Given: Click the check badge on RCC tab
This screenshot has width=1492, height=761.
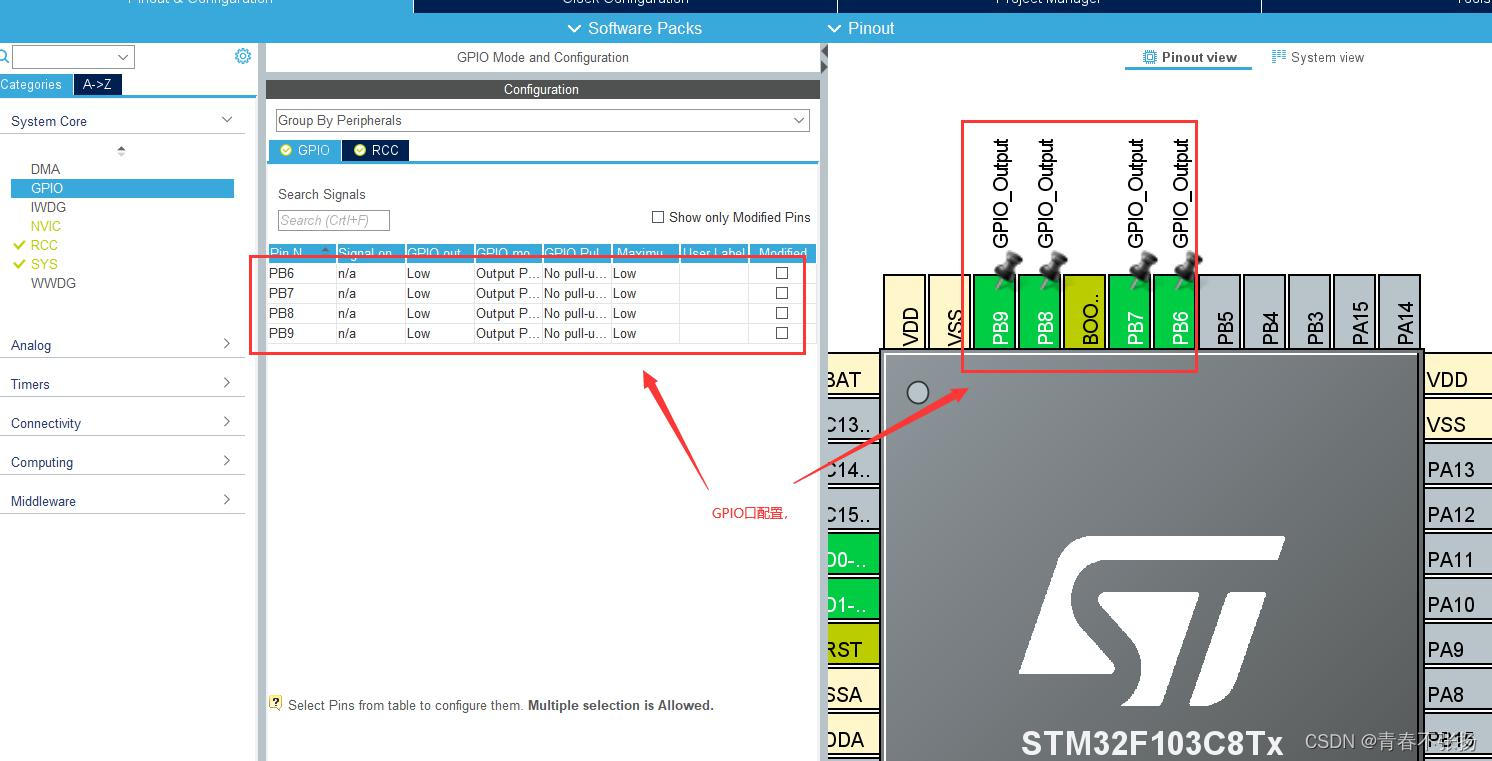Looking at the screenshot, I should click(x=358, y=150).
